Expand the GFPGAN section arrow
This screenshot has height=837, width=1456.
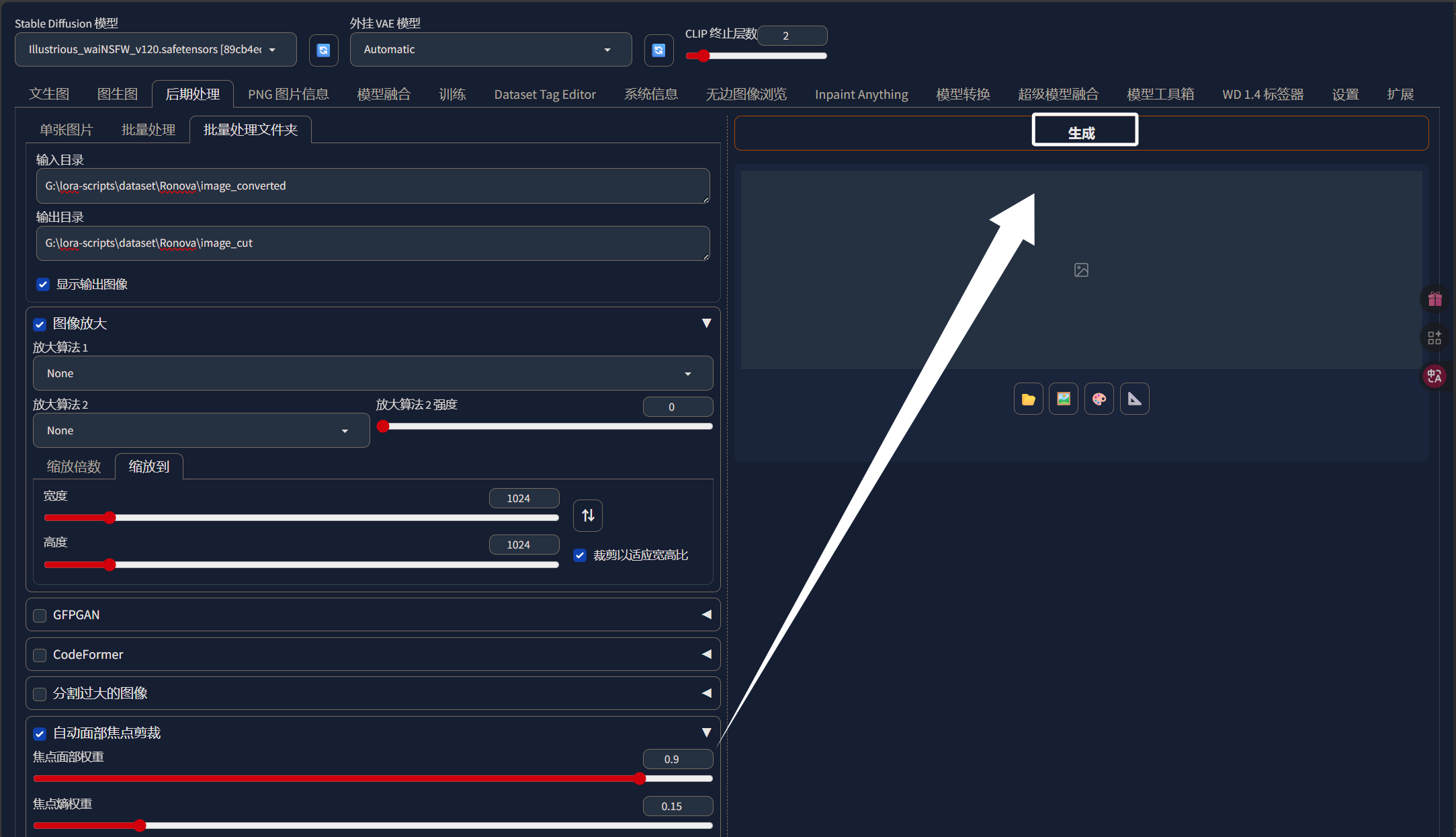(706, 614)
